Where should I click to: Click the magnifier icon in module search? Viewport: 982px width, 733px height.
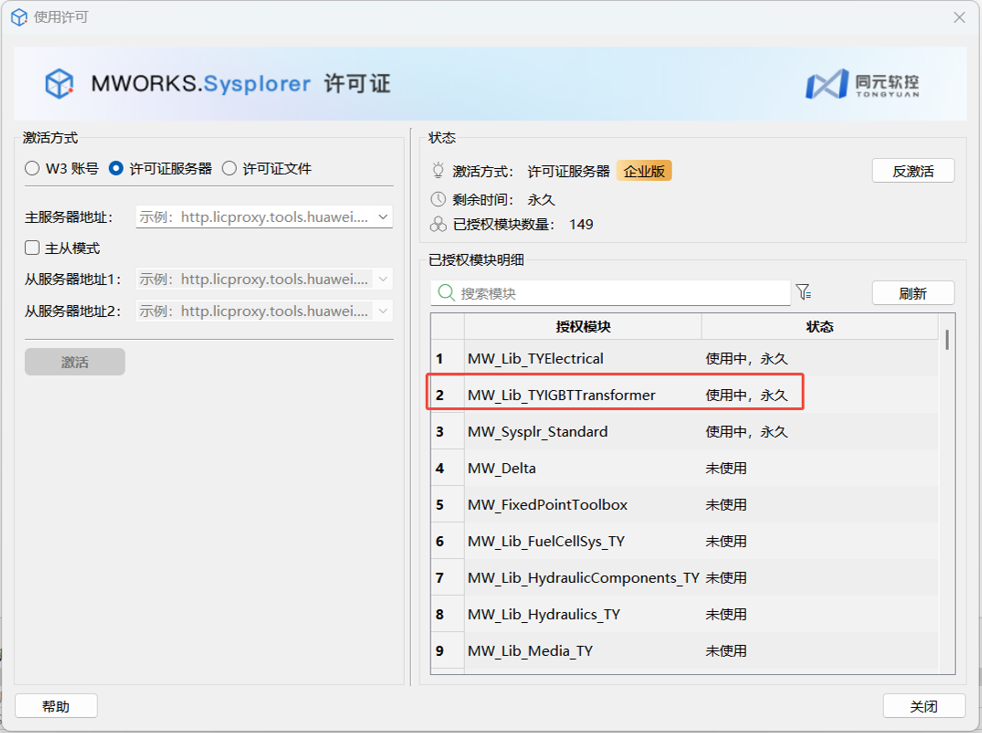coord(446,293)
